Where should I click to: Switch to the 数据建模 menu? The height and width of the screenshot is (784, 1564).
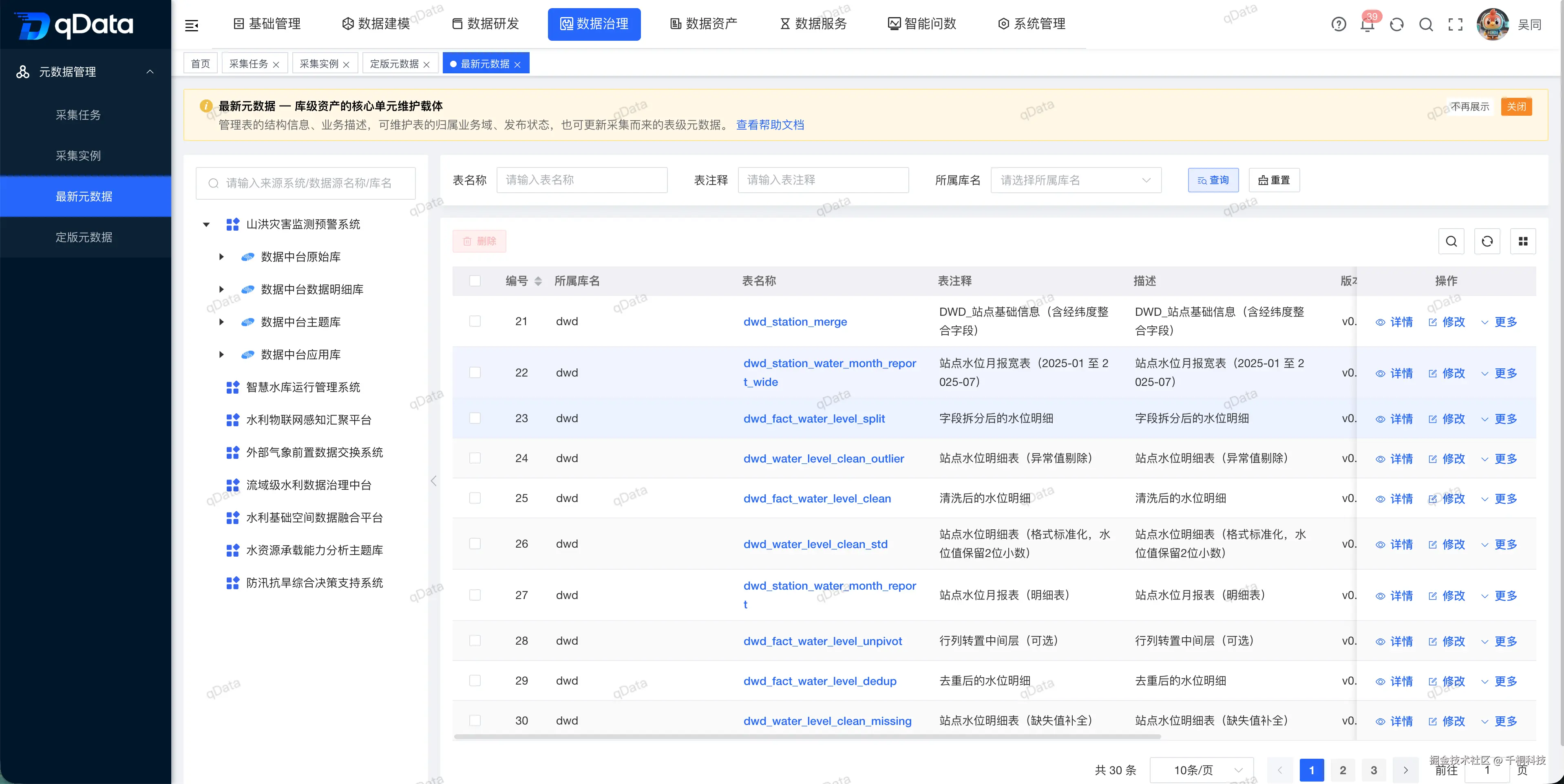coord(376,24)
